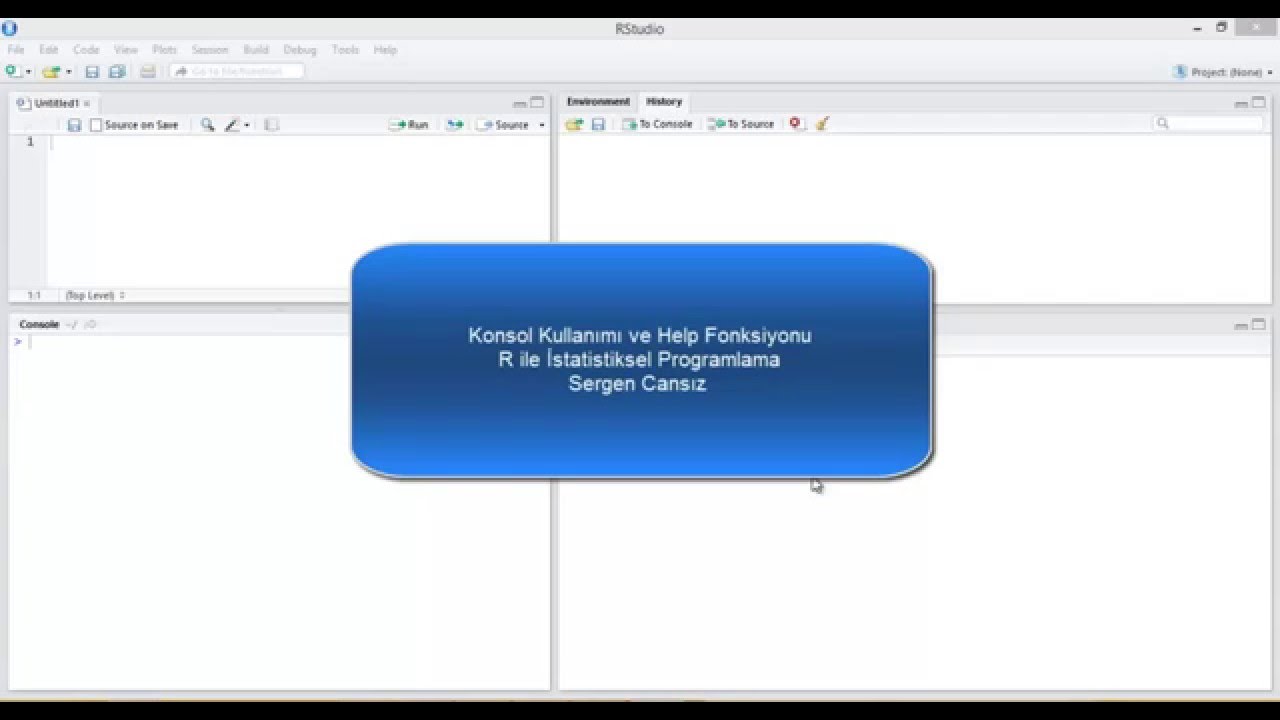Image resolution: width=1280 pixels, height=720 pixels.
Task: Toggle the Source on Save checkbox
Action: tap(96, 125)
